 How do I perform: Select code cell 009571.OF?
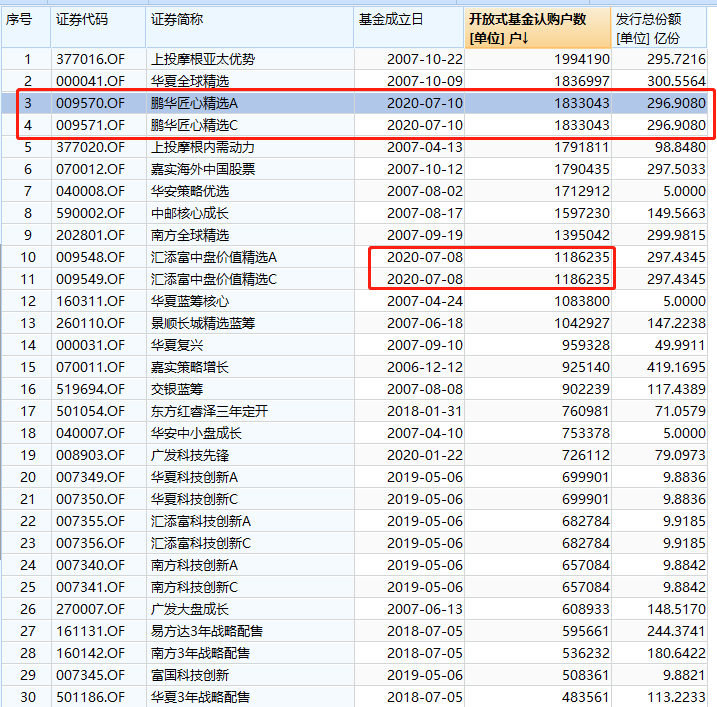(x=91, y=125)
